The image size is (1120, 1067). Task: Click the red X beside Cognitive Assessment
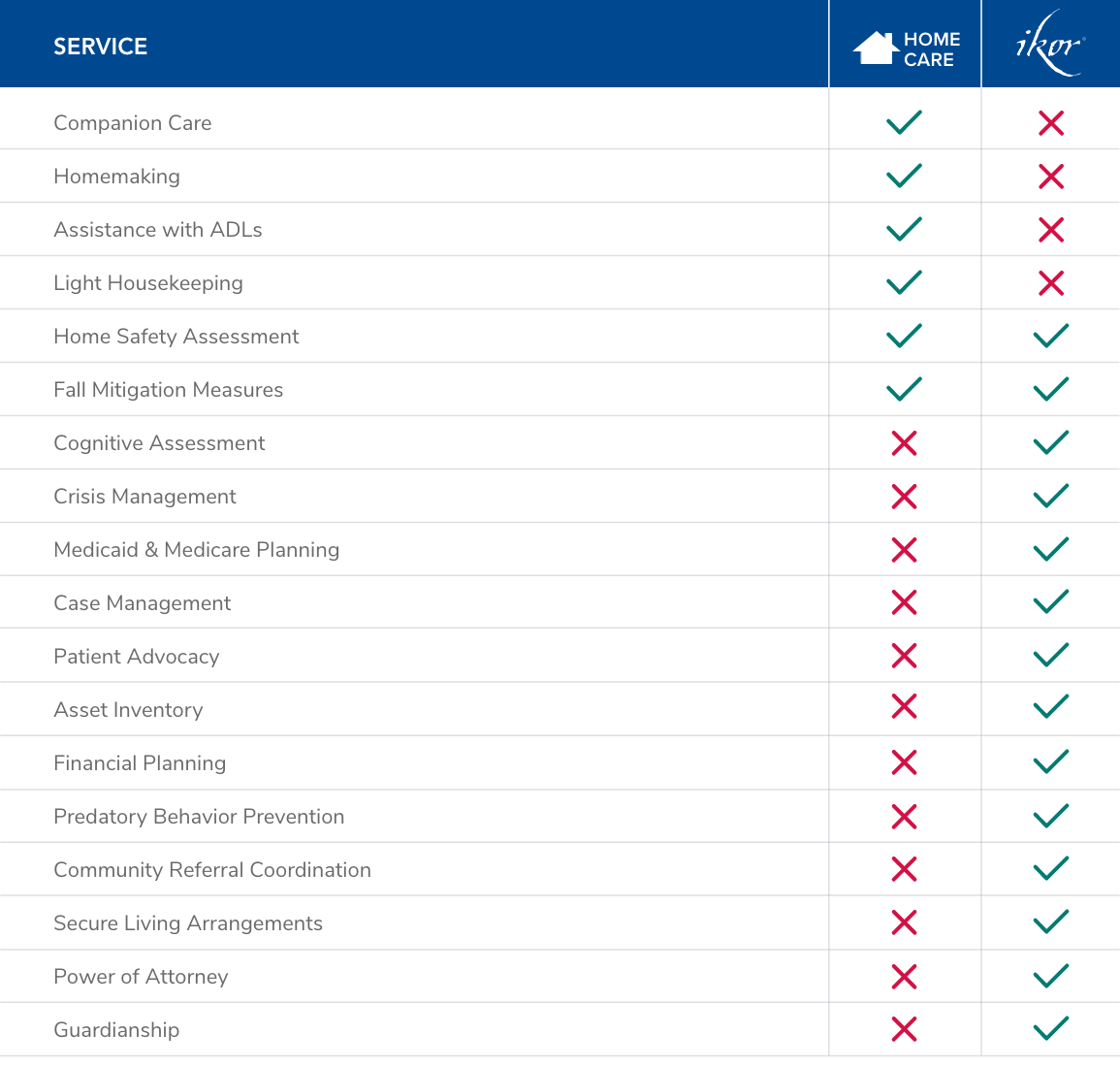coord(904,442)
